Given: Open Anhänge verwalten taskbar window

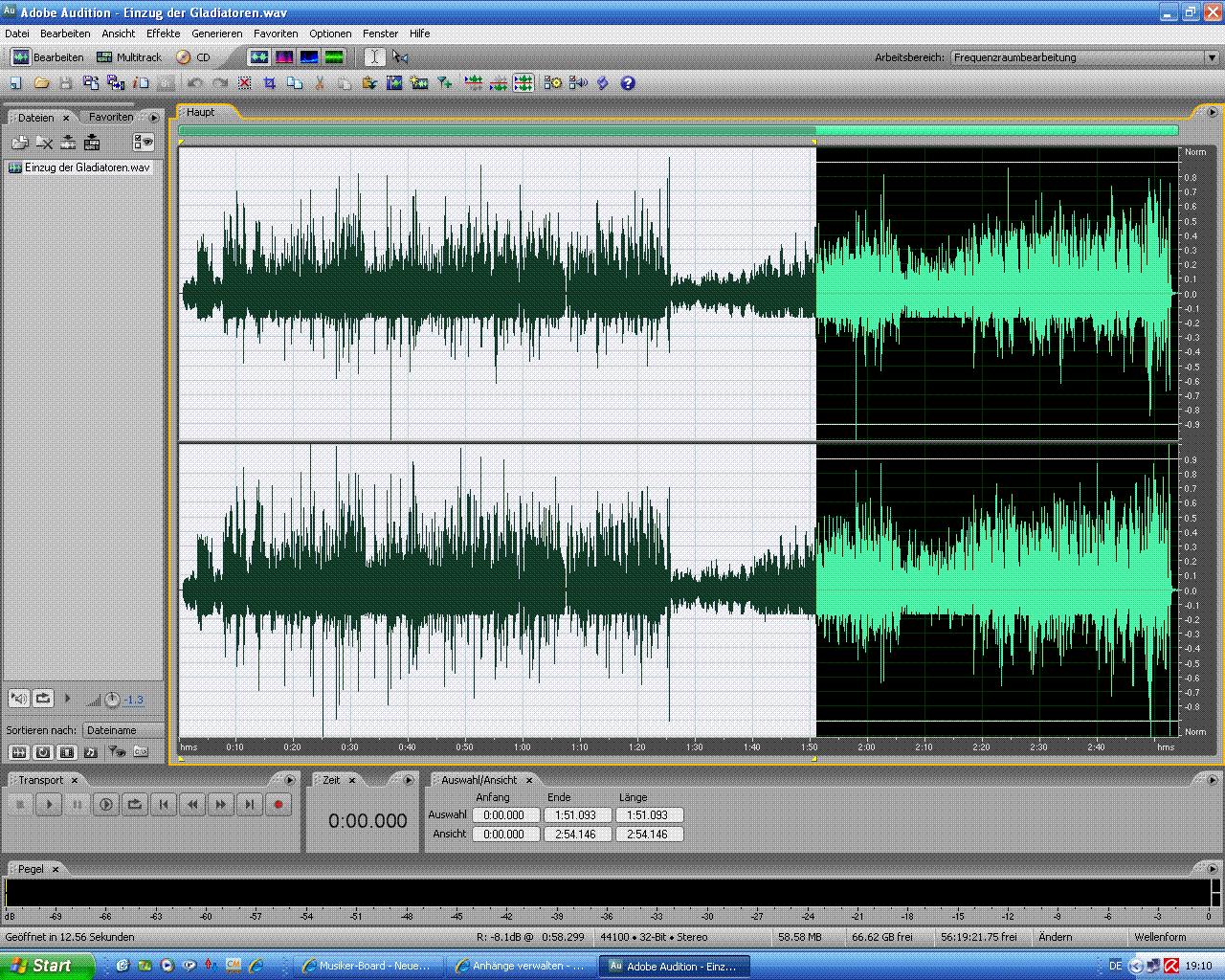Looking at the screenshot, I should [520, 966].
